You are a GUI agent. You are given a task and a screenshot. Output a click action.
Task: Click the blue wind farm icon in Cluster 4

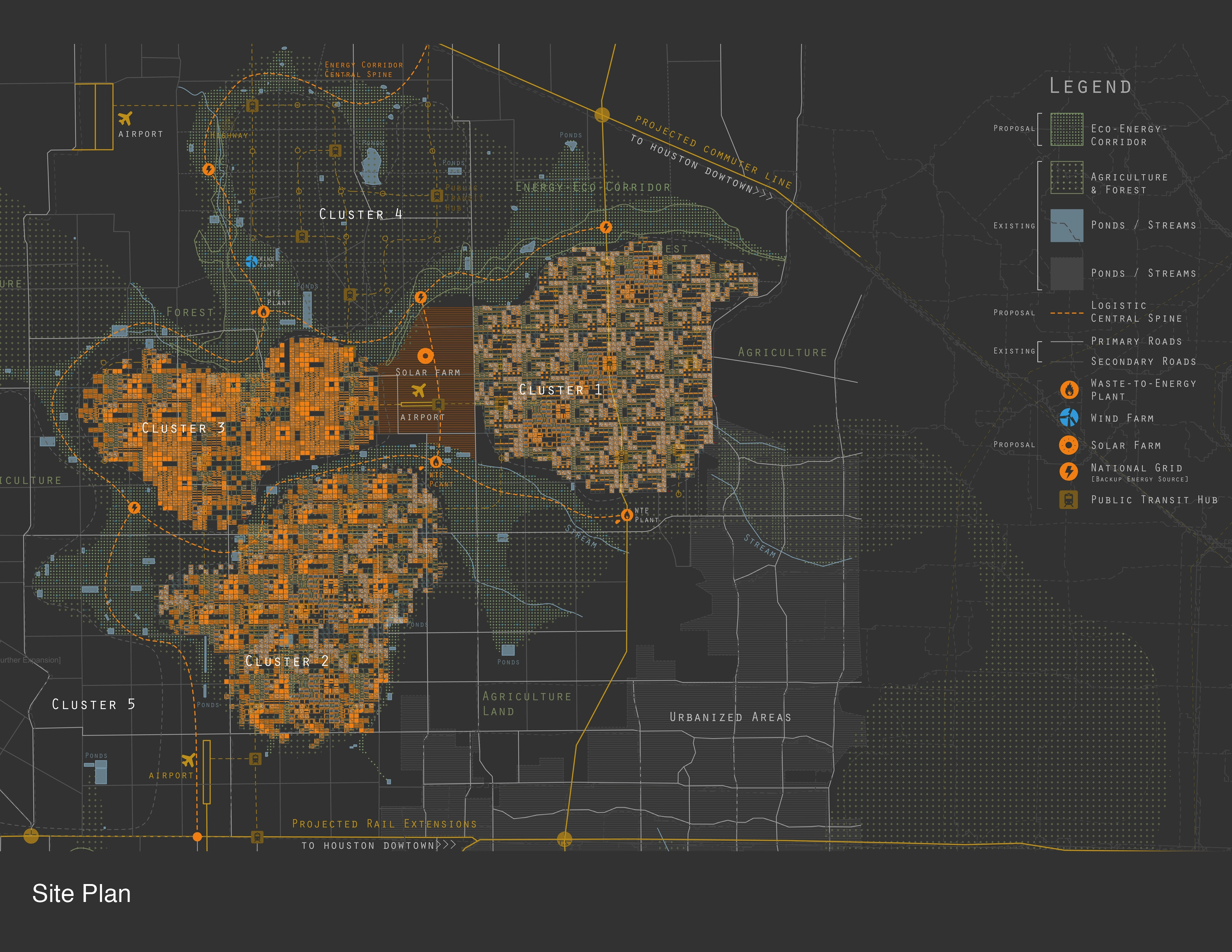[252, 261]
